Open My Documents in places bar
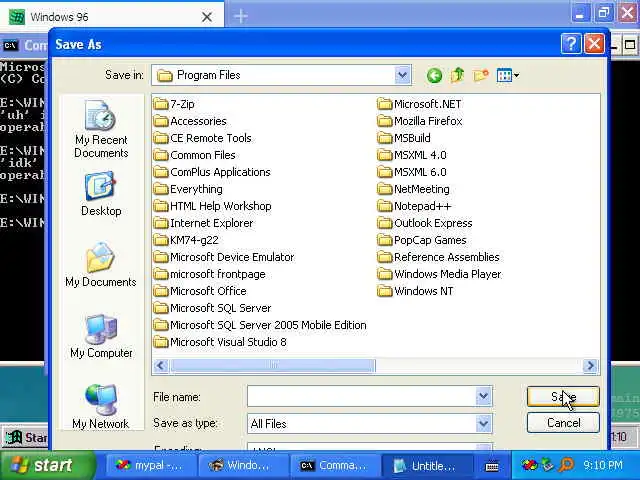 tap(101, 265)
